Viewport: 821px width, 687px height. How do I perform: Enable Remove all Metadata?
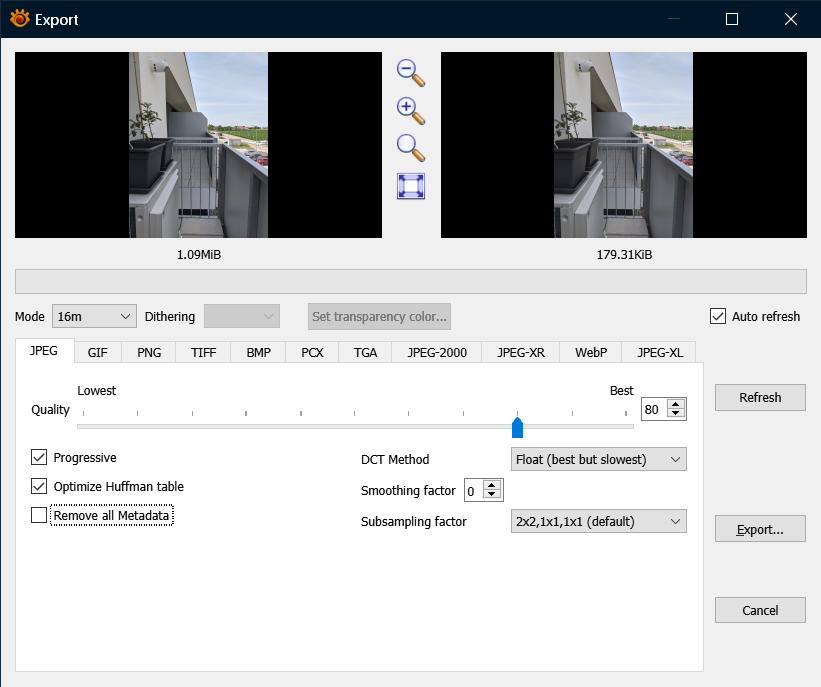39,515
